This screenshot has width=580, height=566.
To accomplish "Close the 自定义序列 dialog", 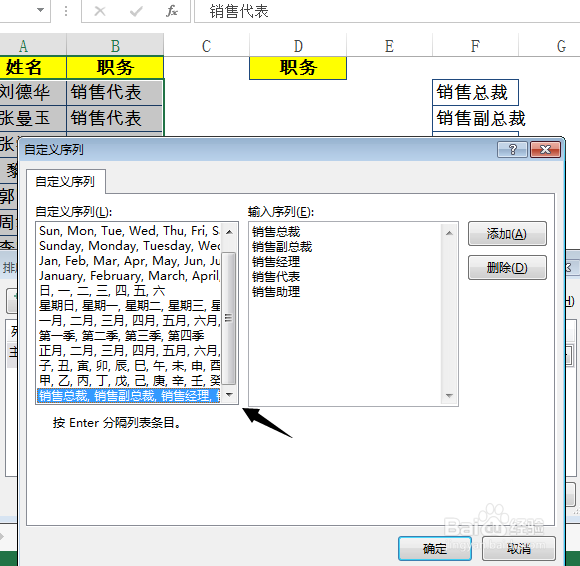I will click(x=545, y=150).
